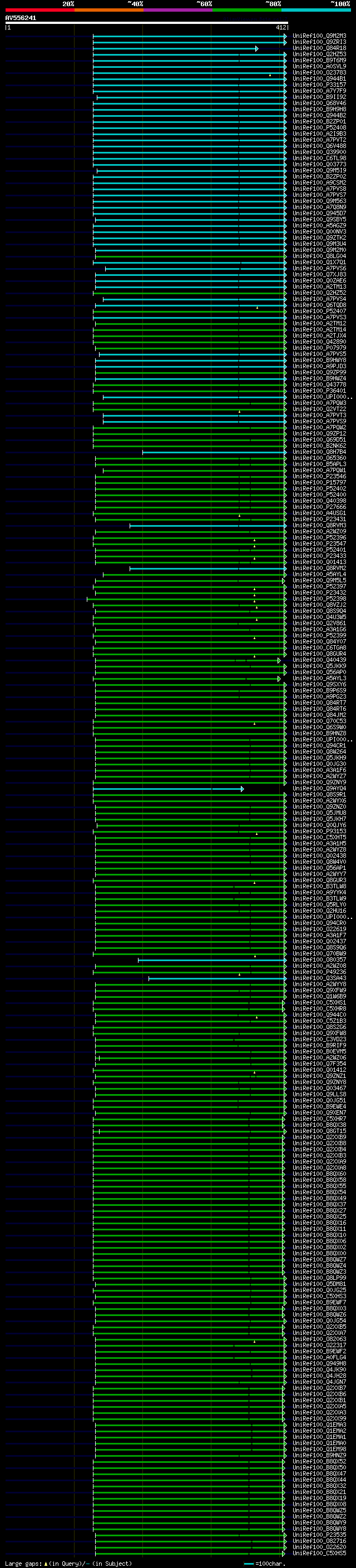The width and height of the screenshot is (356, 1568).
Task: Click the yellow large-gap marker on the O23783 row
Action: [x=270, y=75]
